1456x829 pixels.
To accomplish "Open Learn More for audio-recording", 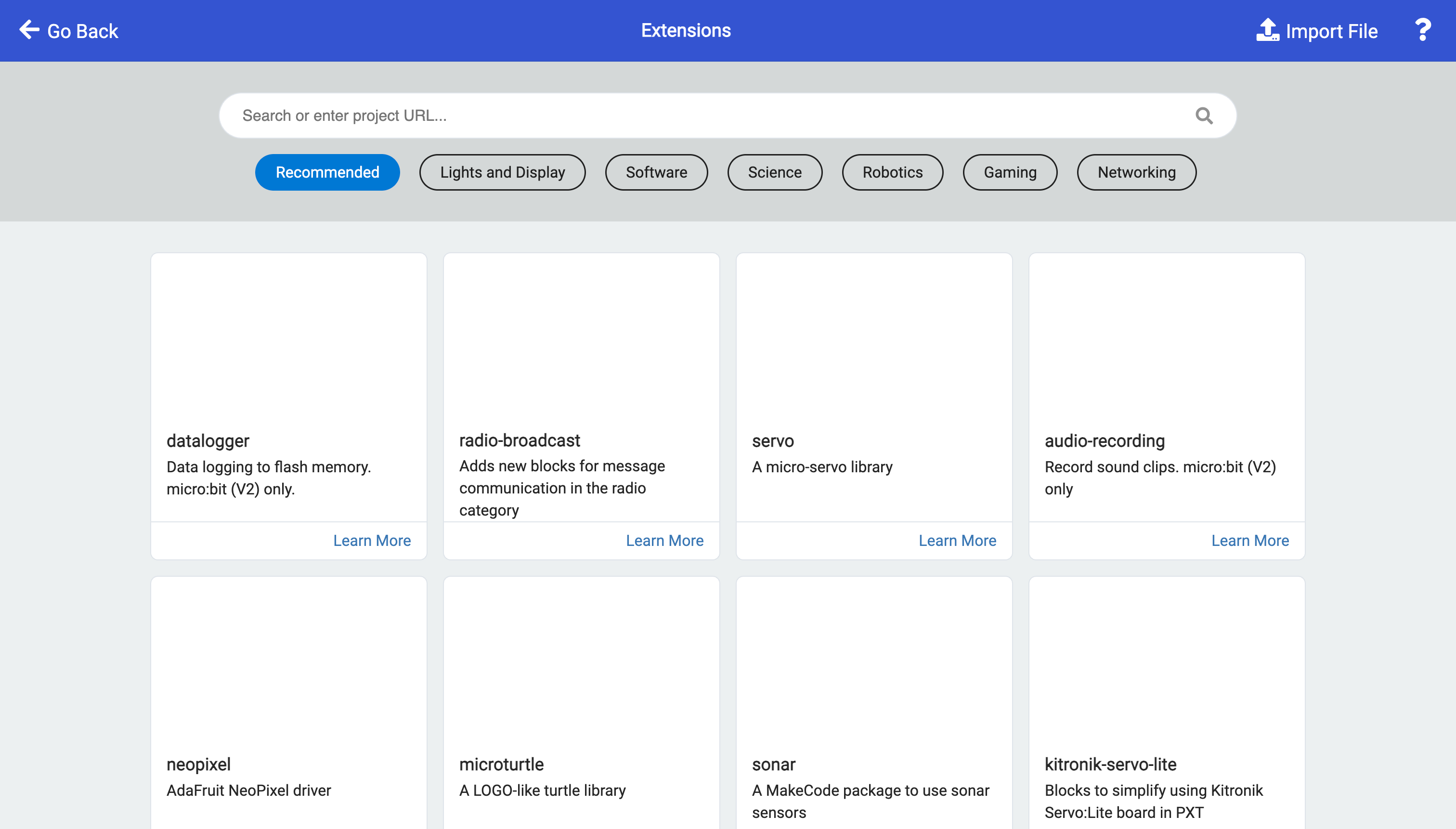I will click(1250, 540).
